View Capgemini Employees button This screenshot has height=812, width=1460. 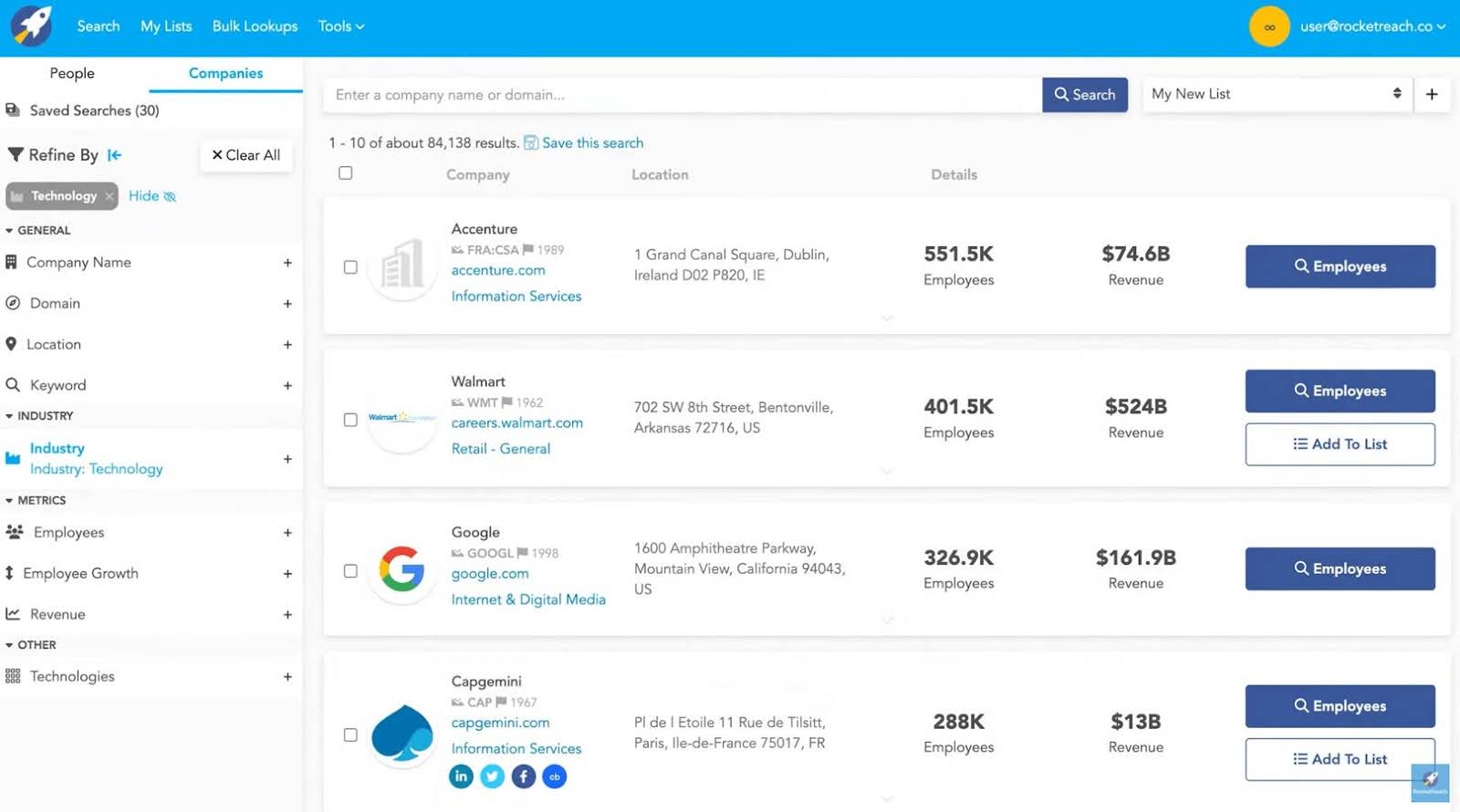point(1340,706)
